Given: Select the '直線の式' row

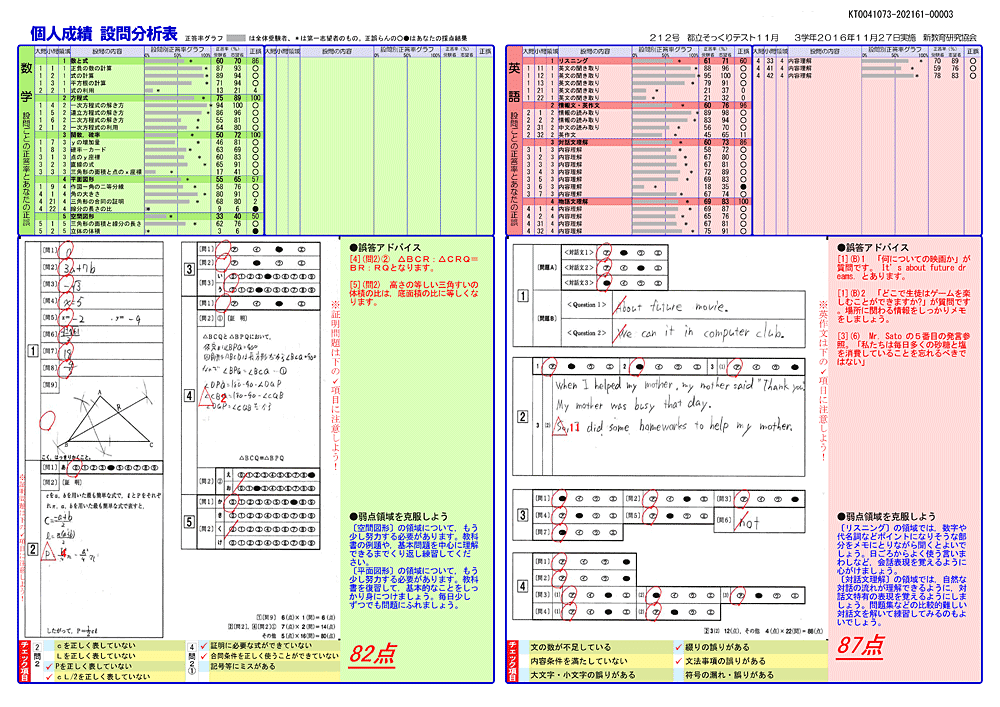Looking at the screenshot, I should [x=149, y=164].
